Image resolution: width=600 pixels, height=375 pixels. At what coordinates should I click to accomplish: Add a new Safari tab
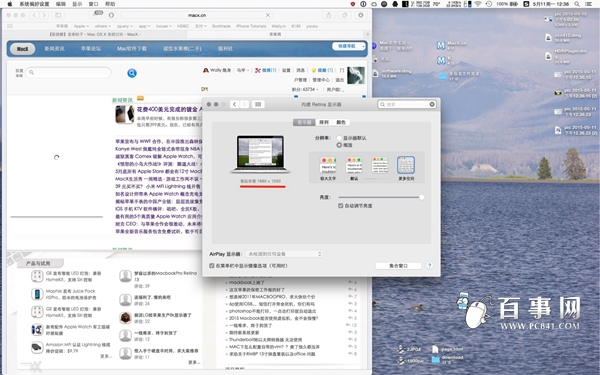click(367, 34)
